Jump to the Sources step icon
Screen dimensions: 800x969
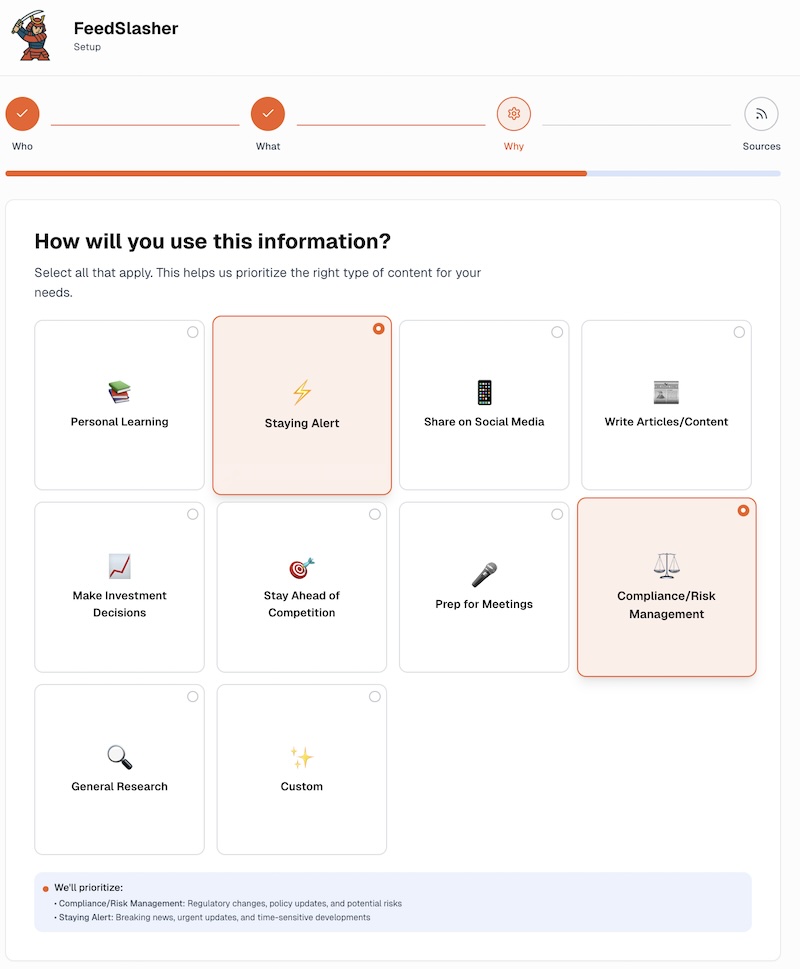click(x=761, y=114)
